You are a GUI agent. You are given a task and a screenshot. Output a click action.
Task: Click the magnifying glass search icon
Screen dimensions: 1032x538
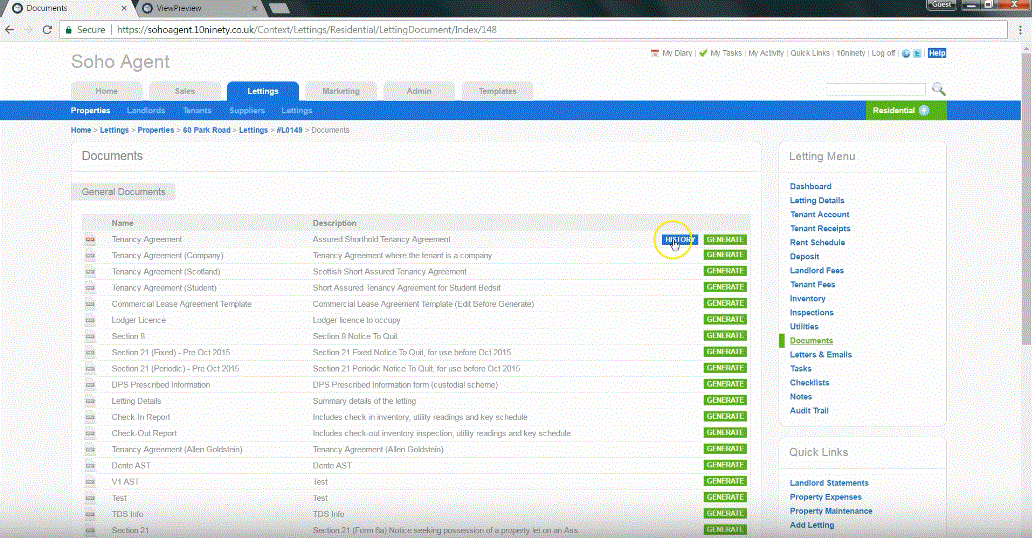(938, 89)
